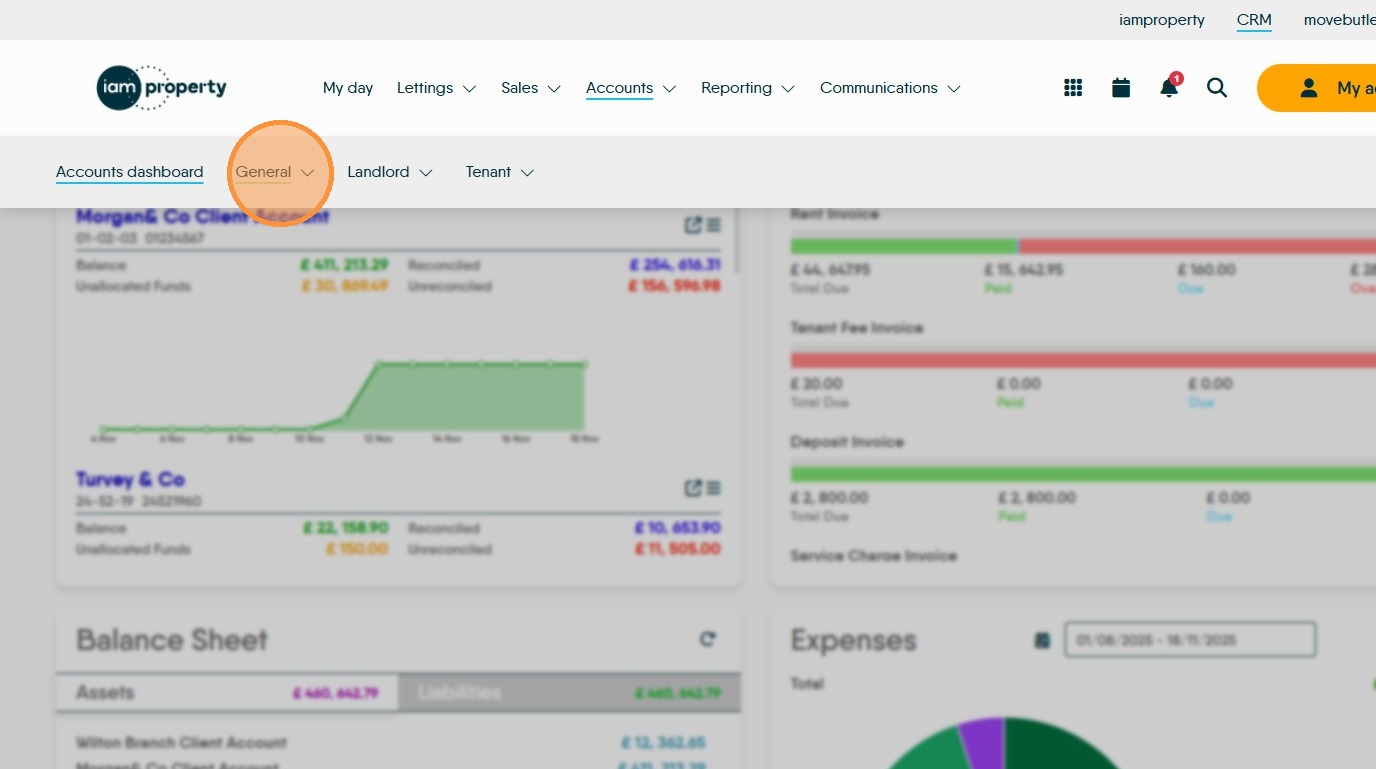The width and height of the screenshot is (1376, 769).
Task: Open the Morgan & Co account list menu icon
Action: click(713, 225)
